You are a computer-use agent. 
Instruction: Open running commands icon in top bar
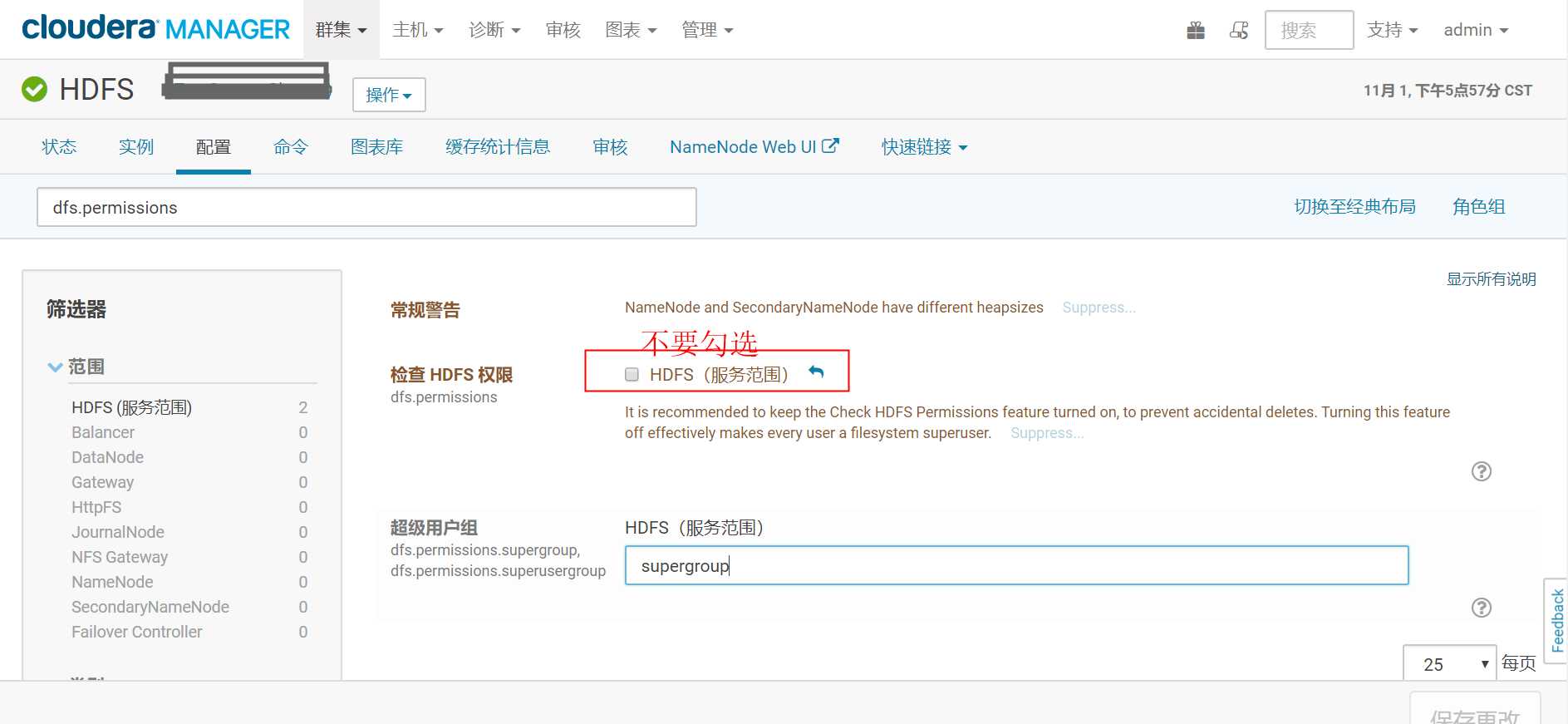tap(1239, 31)
